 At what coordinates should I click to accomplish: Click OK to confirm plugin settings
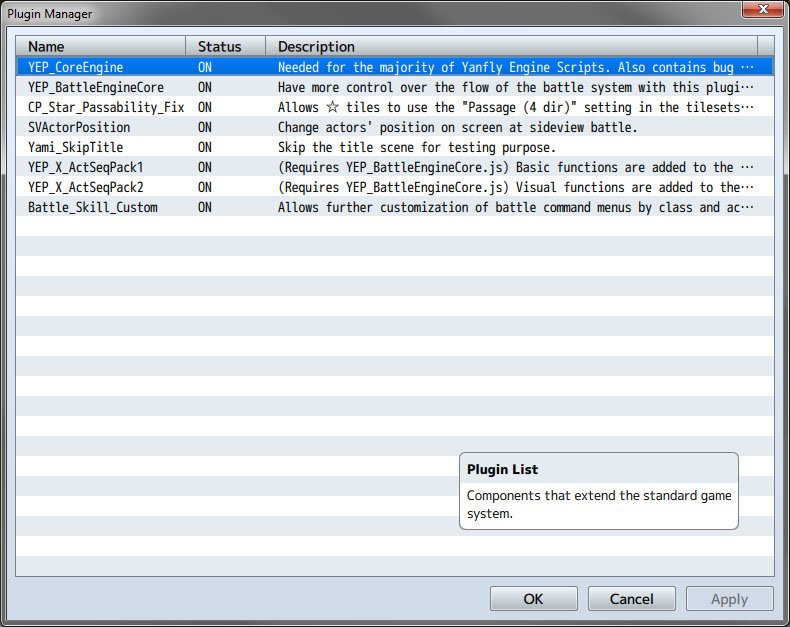coord(534,599)
